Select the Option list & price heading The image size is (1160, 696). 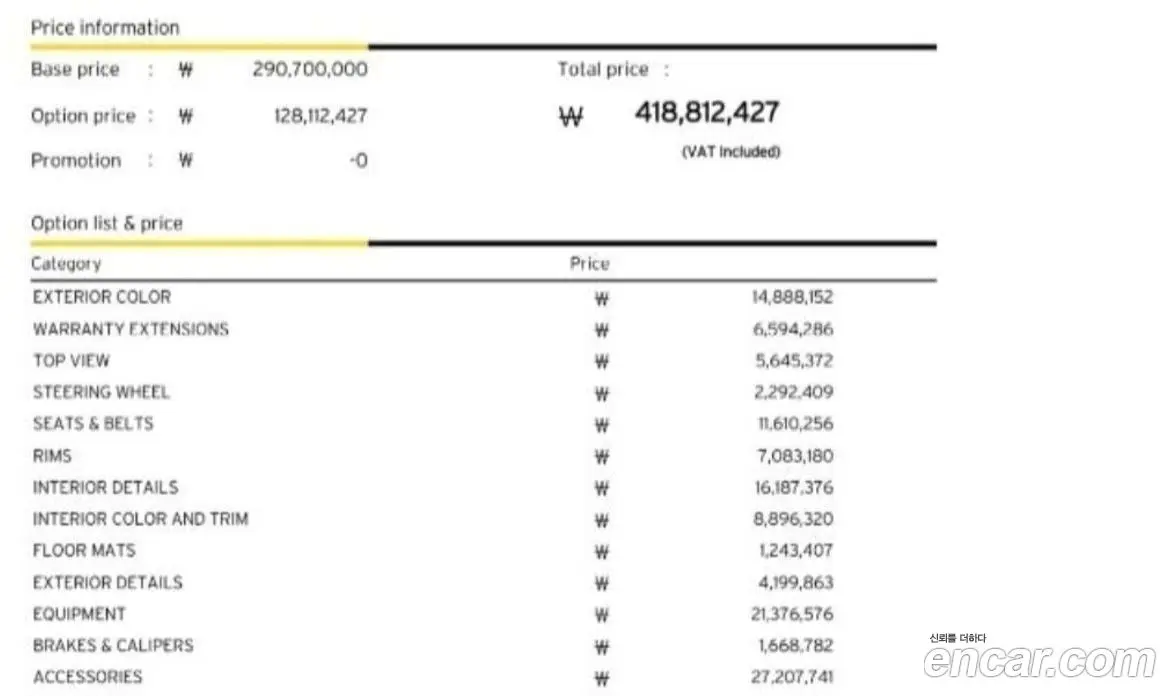coord(107,223)
